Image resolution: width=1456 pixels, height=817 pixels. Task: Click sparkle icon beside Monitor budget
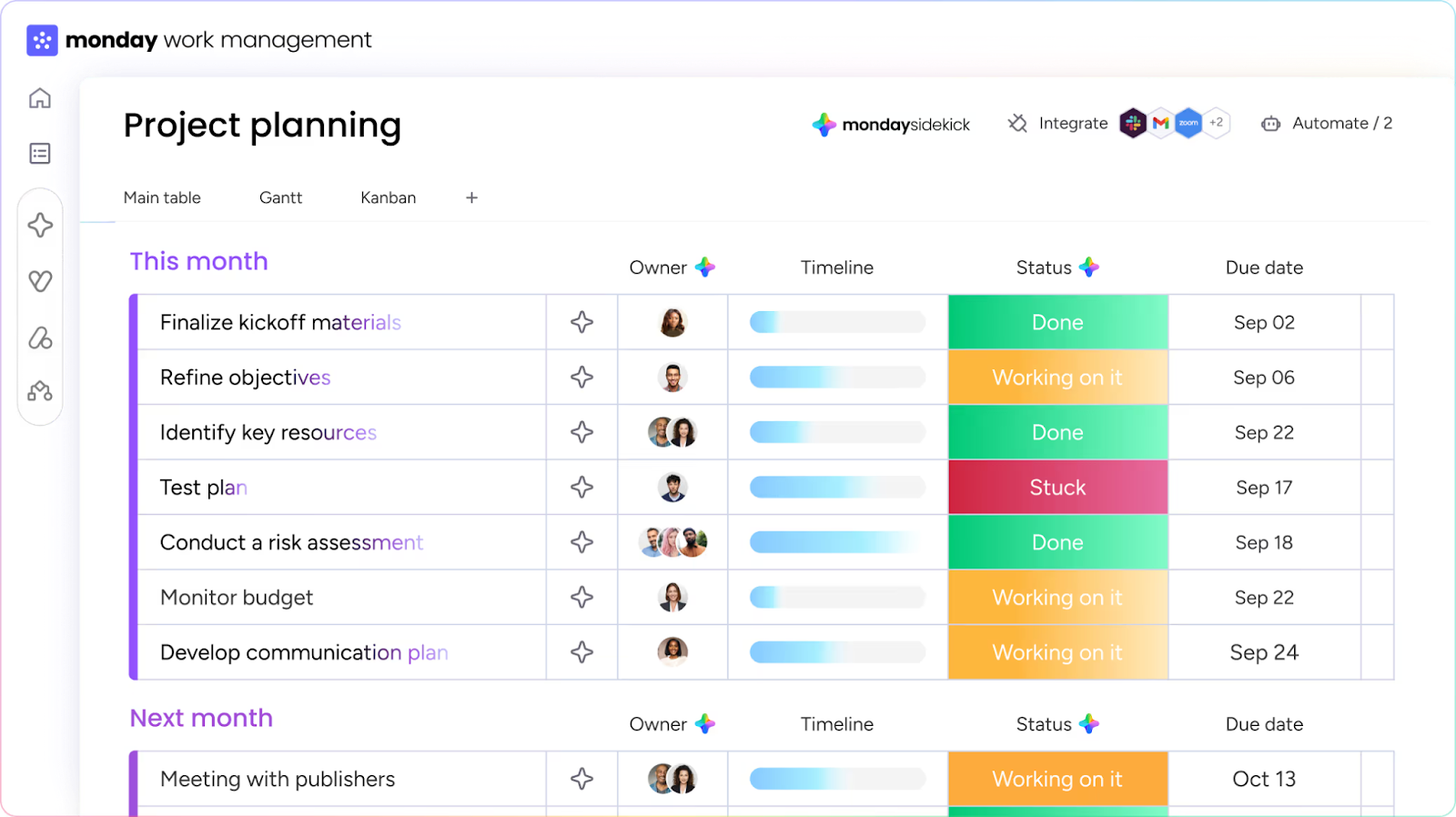[581, 598]
